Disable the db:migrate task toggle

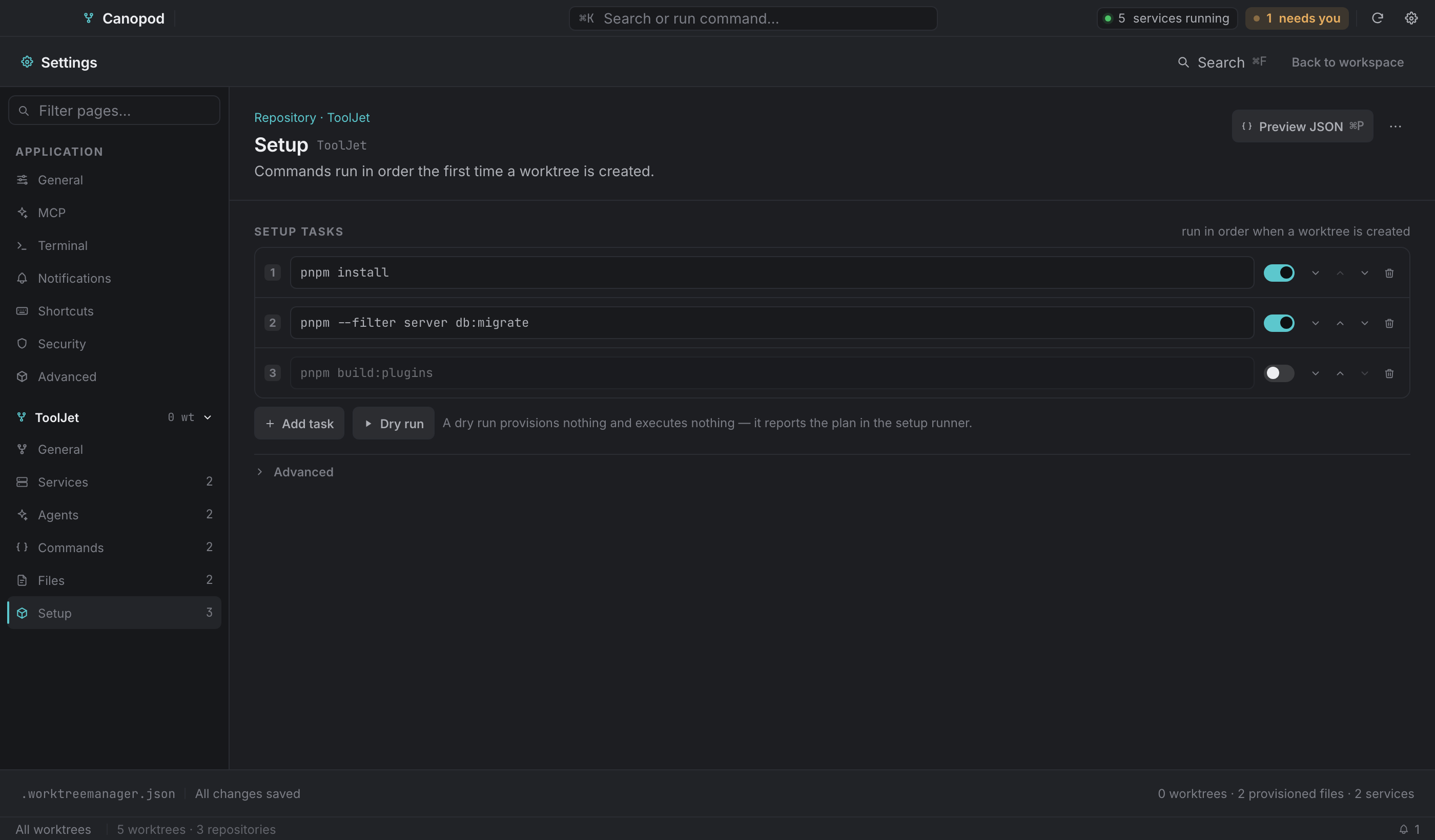tap(1278, 323)
